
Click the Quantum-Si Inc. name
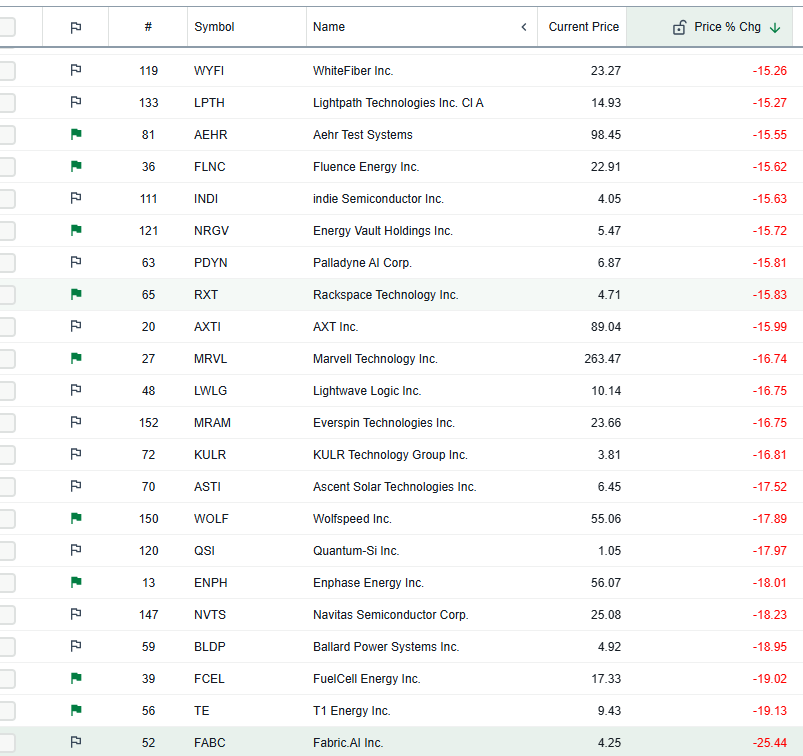(x=356, y=551)
